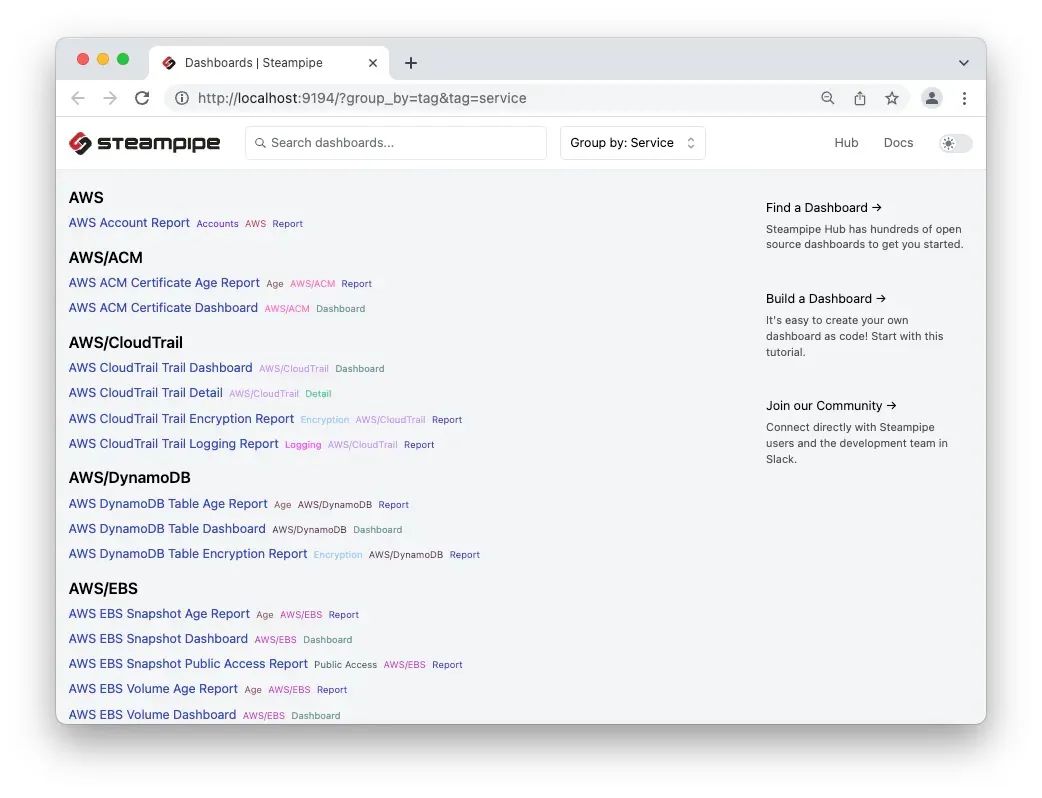This screenshot has height=798, width=1042.
Task: Open a new browser tab
Action: 411,63
